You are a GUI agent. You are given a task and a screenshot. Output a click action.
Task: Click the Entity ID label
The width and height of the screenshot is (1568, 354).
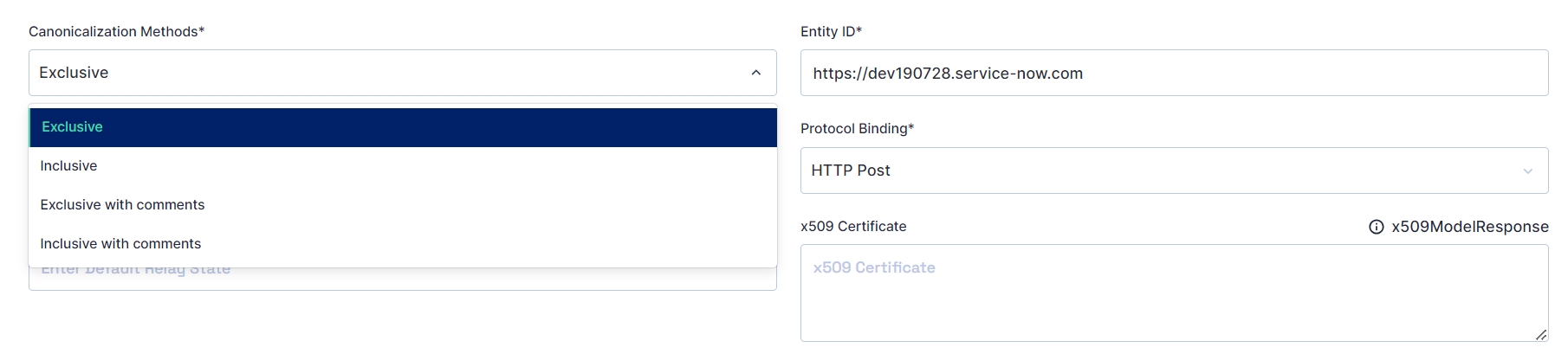point(831,31)
